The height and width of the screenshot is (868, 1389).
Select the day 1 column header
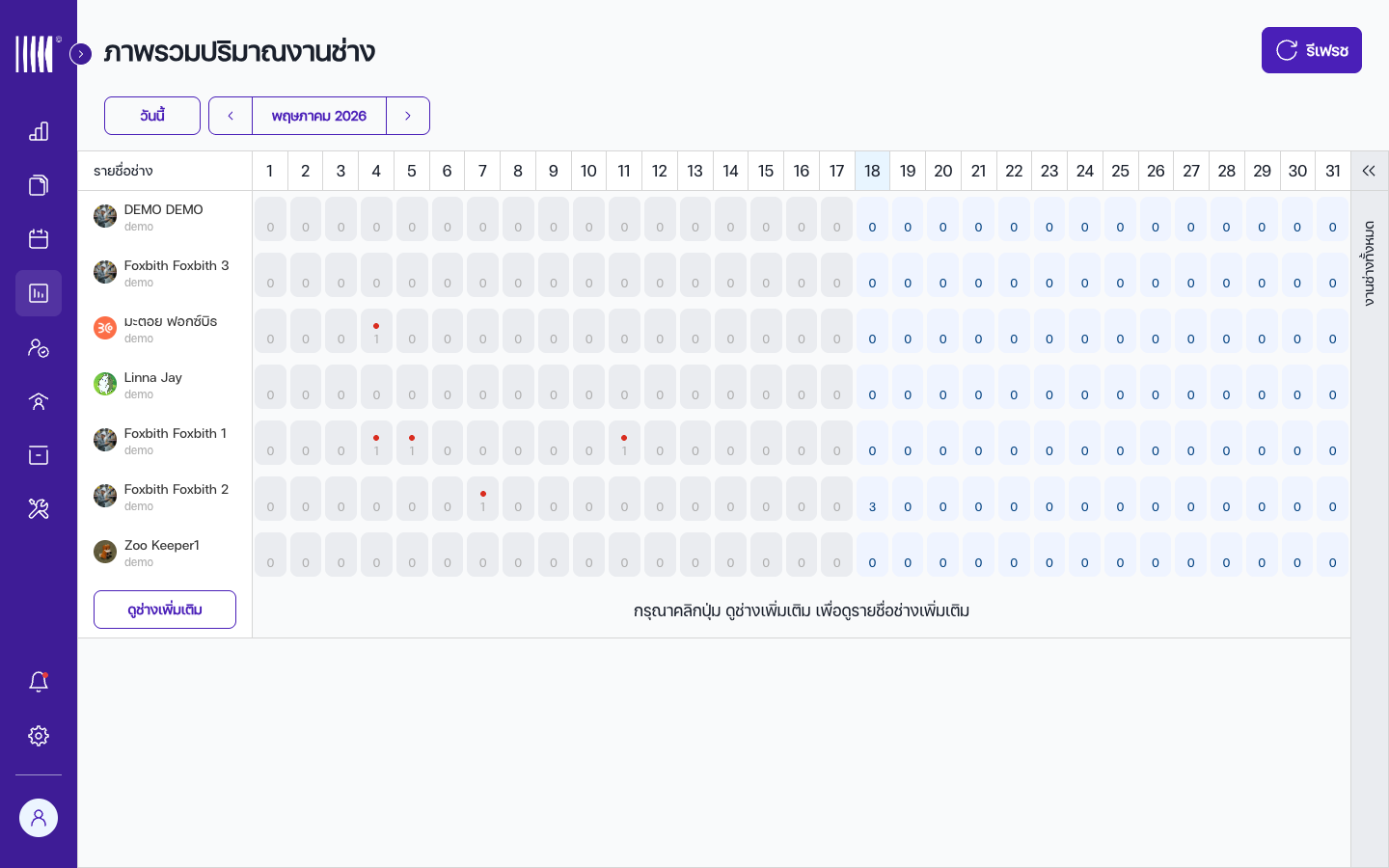tap(270, 171)
